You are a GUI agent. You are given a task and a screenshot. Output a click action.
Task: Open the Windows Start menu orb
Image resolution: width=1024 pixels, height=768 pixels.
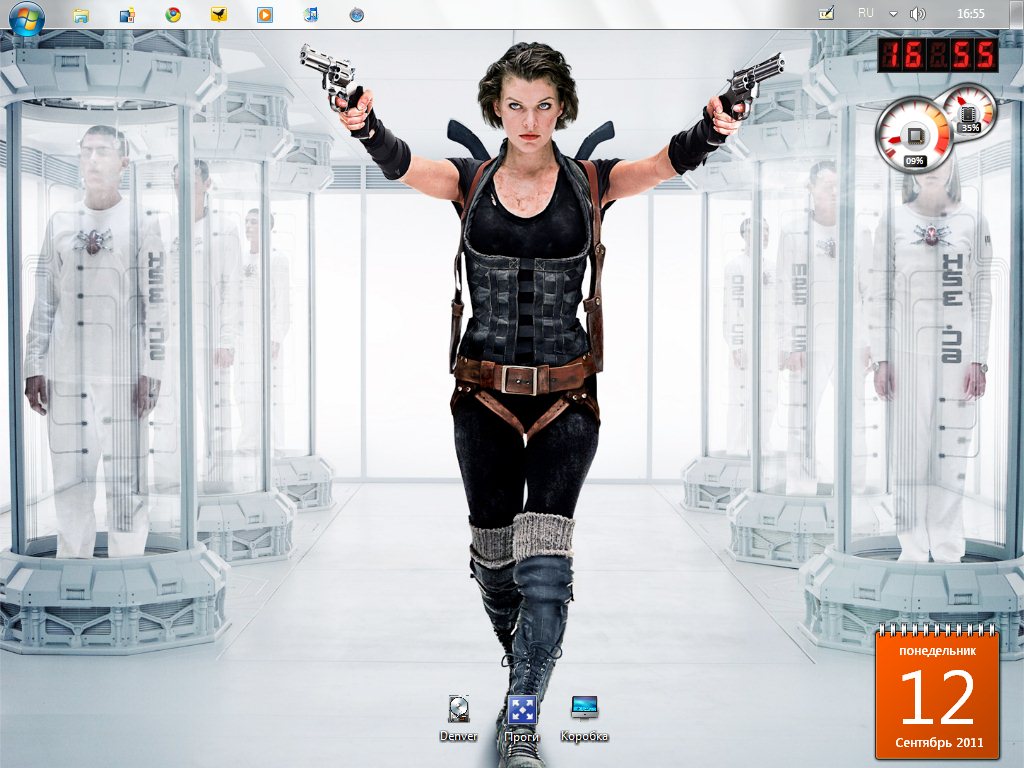(26, 15)
